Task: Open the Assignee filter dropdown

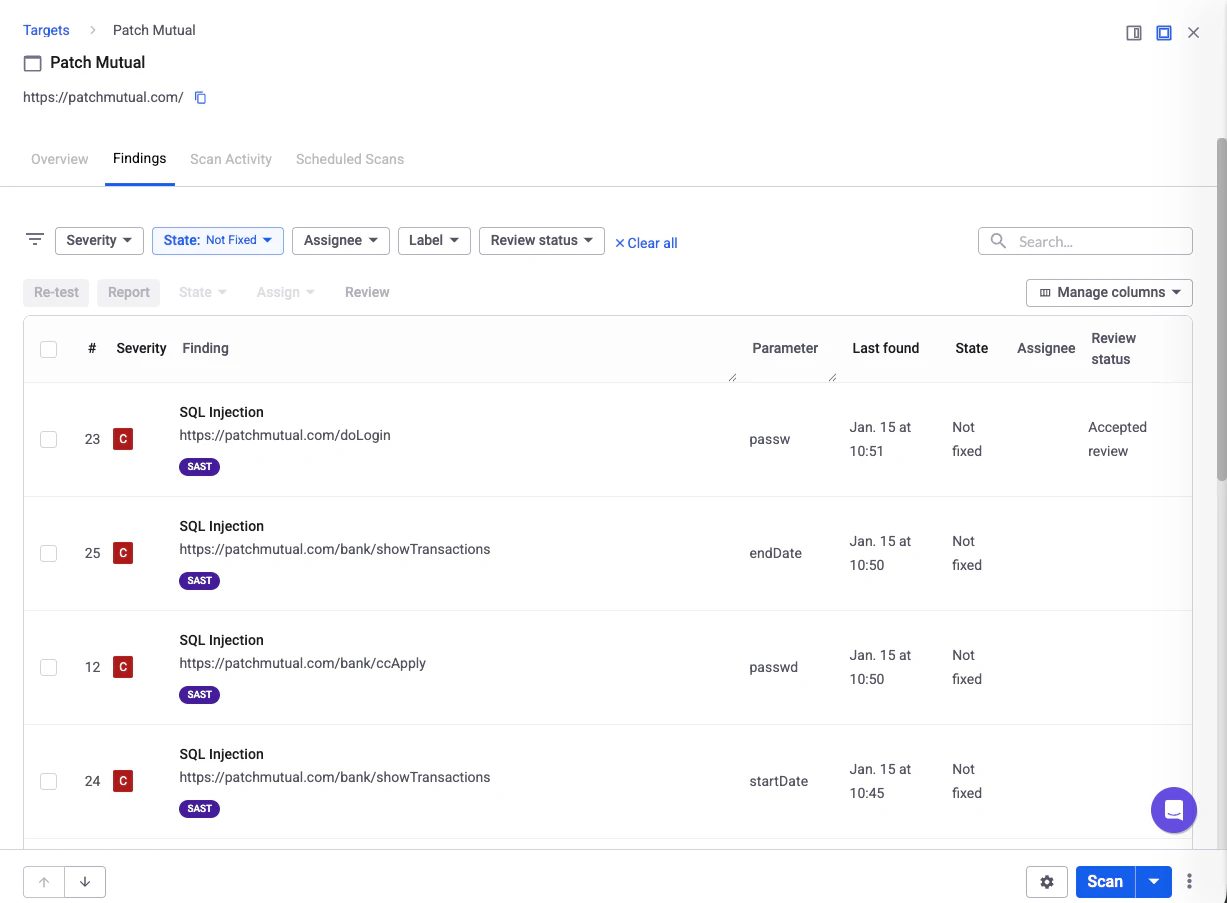Action: [341, 240]
